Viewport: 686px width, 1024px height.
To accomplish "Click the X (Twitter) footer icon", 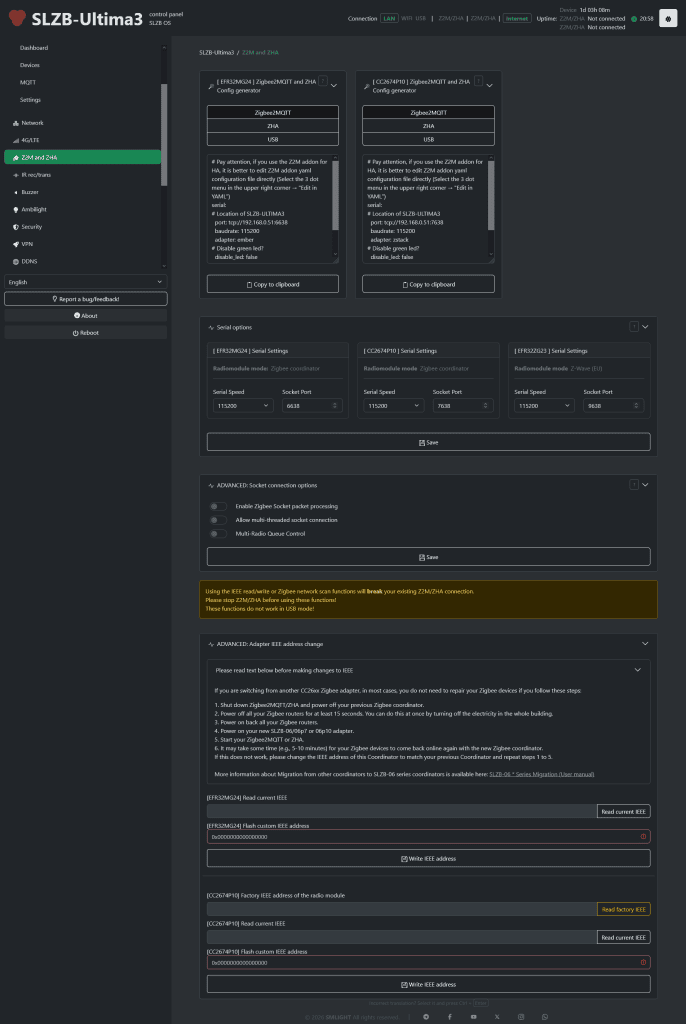I will coord(497,1016).
